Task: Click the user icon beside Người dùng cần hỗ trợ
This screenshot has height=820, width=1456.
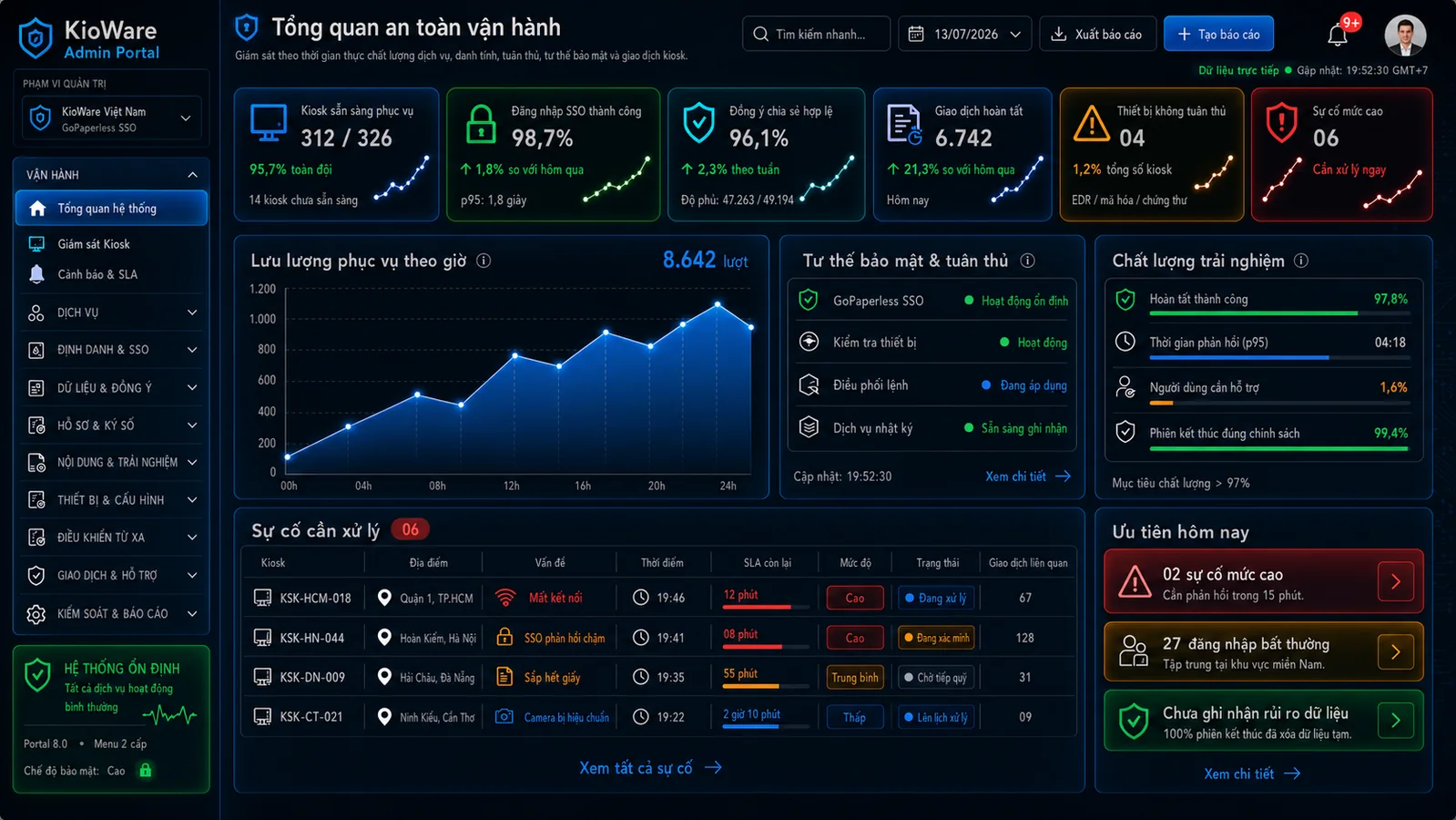Action: [x=1125, y=386]
